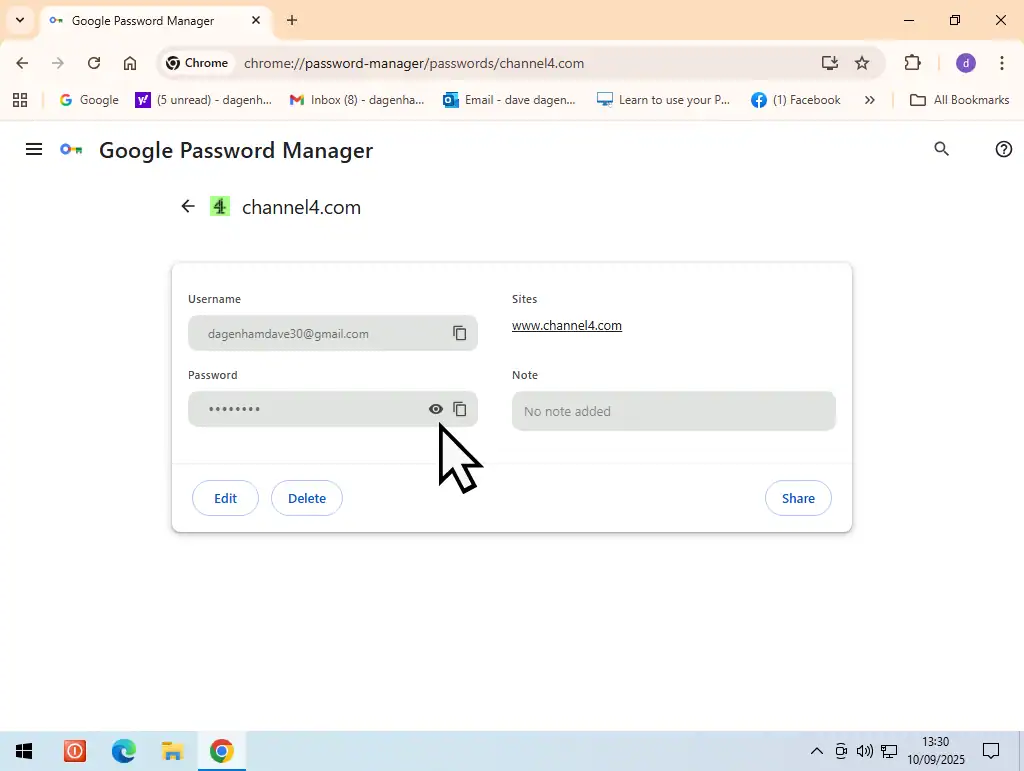This screenshot has height=771, width=1024.
Task: Reload the page
Action: pos(94,63)
